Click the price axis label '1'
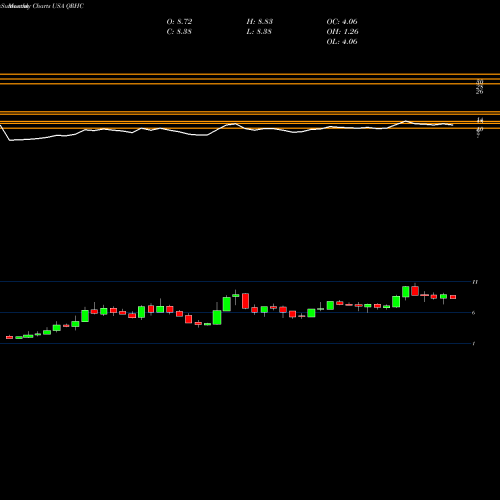Viewport: 500px width, 500px height. [x=474, y=344]
